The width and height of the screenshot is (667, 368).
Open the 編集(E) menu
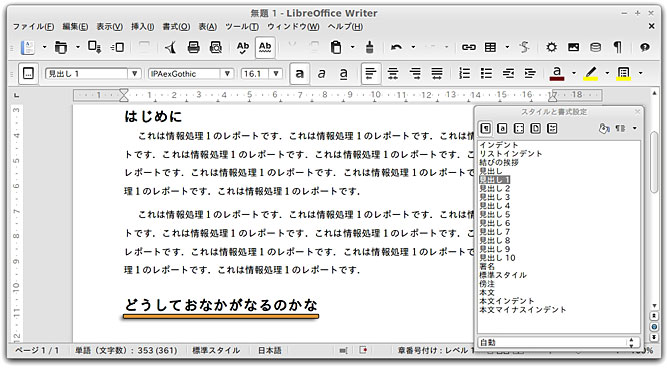[75, 26]
